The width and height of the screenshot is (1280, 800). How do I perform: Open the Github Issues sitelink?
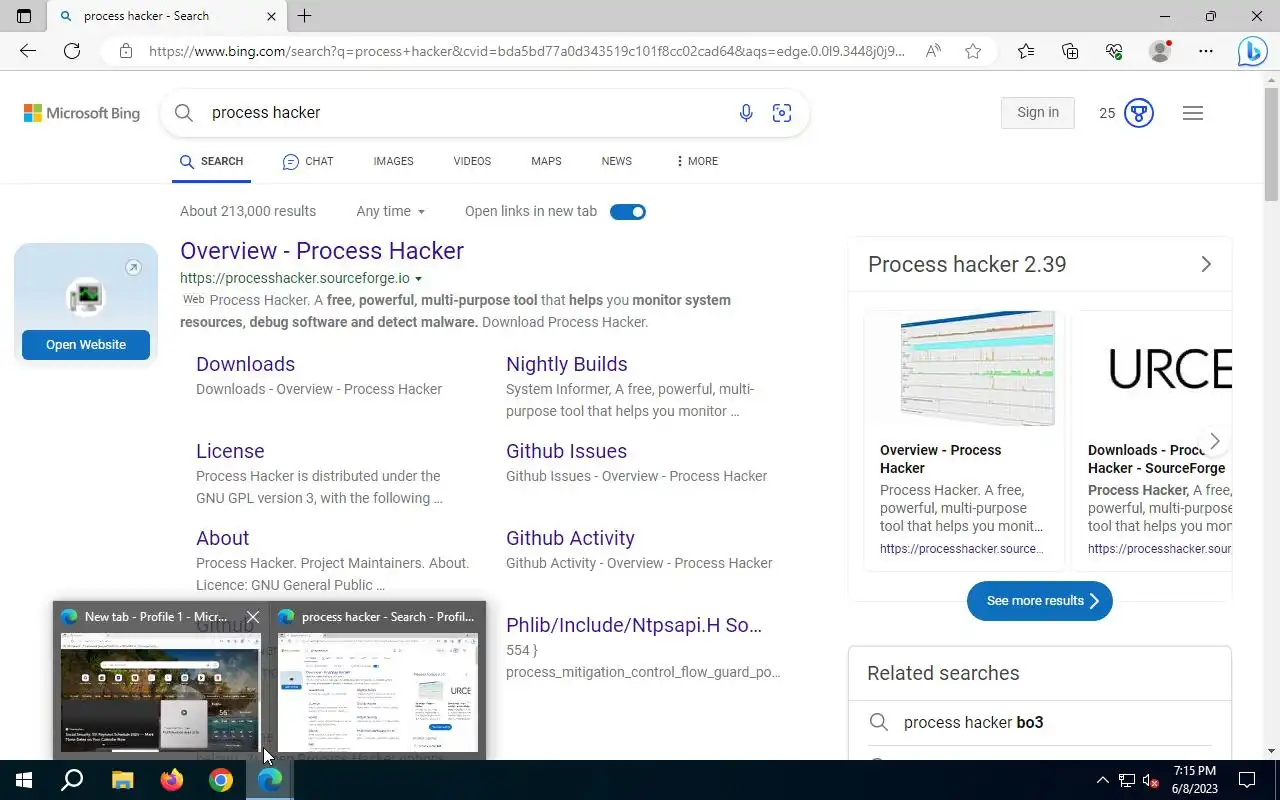[x=566, y=451]
